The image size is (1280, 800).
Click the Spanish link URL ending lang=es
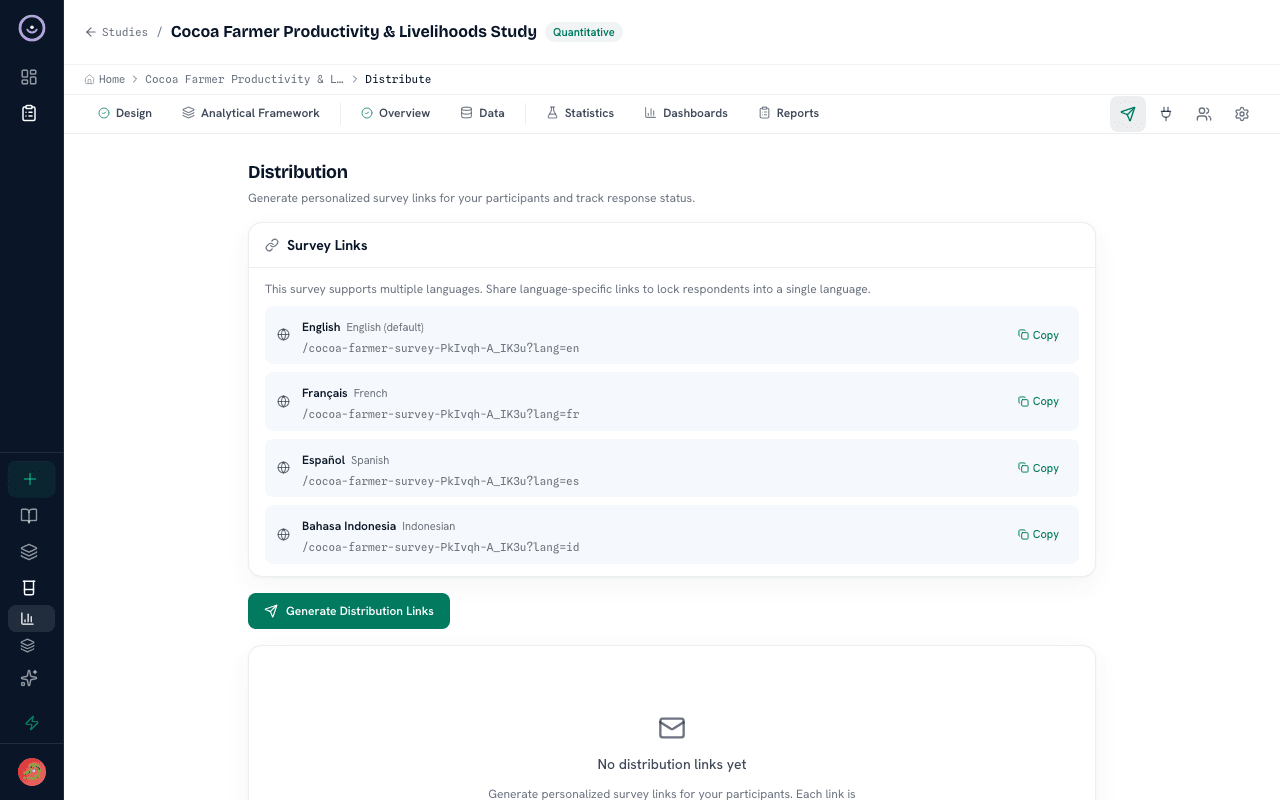point(441,481)
